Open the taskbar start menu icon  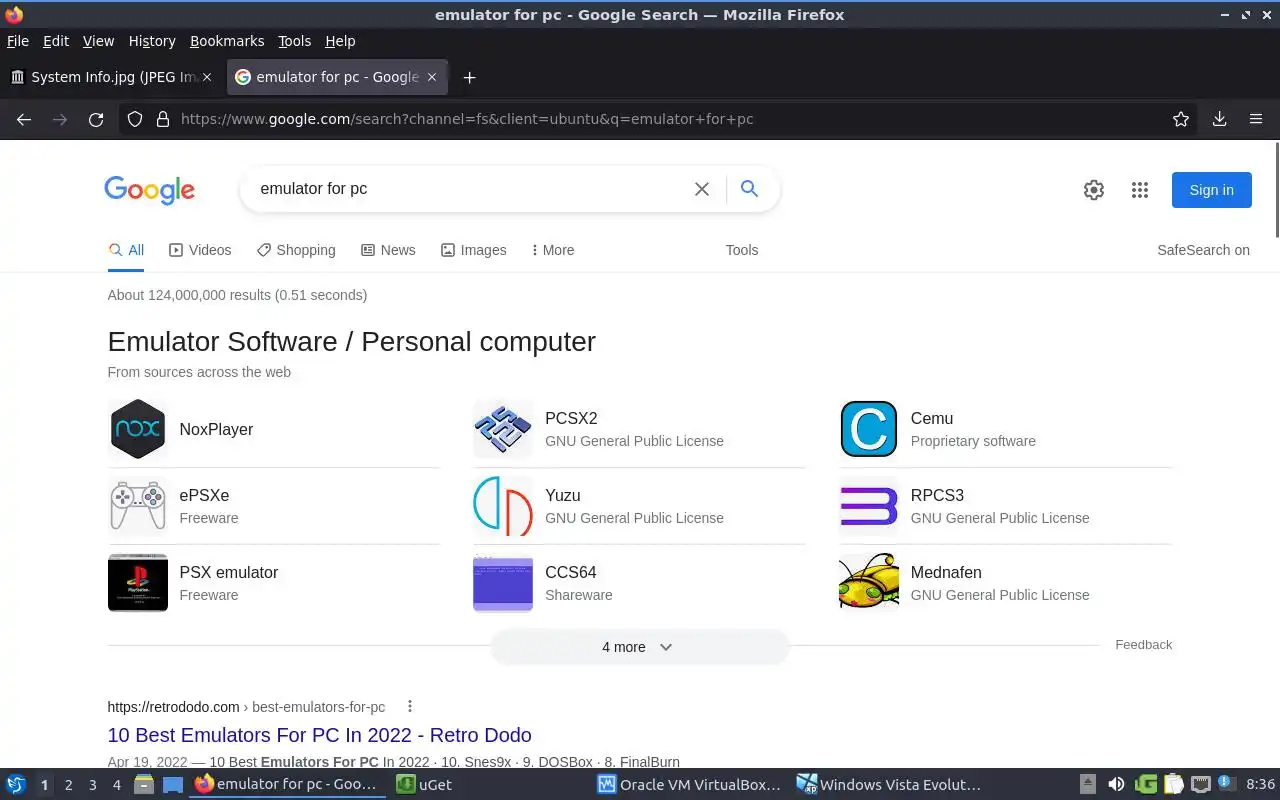tap(16, 785)
